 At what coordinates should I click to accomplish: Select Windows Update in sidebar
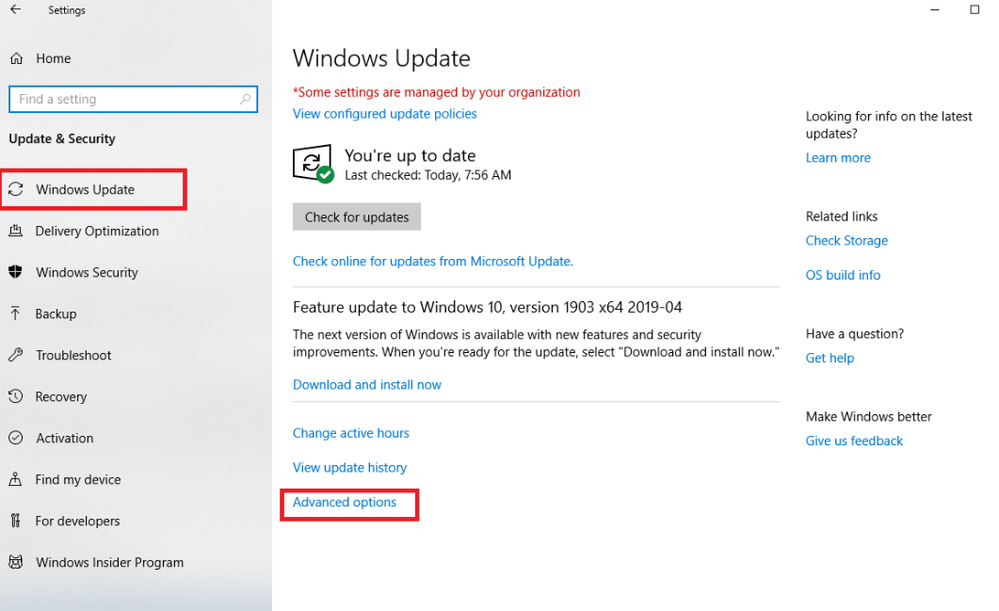(x=85, y=189)
